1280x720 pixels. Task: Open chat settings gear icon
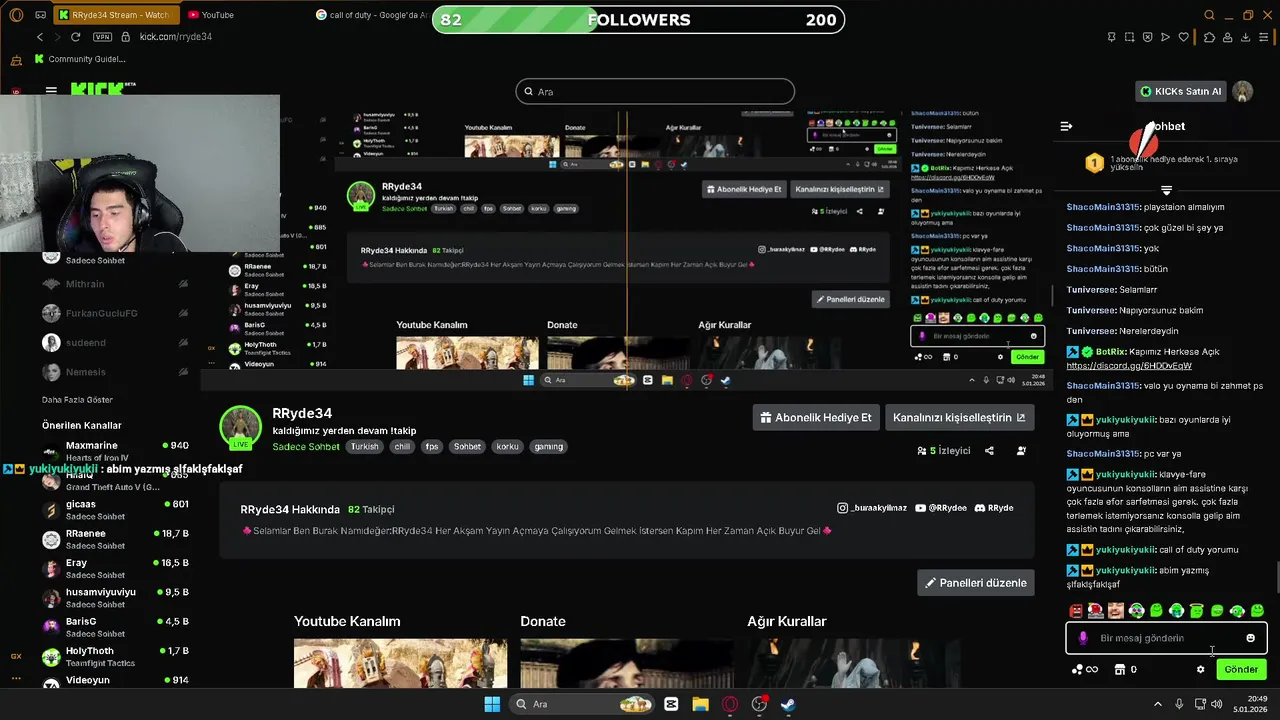tap(1200, 670)
